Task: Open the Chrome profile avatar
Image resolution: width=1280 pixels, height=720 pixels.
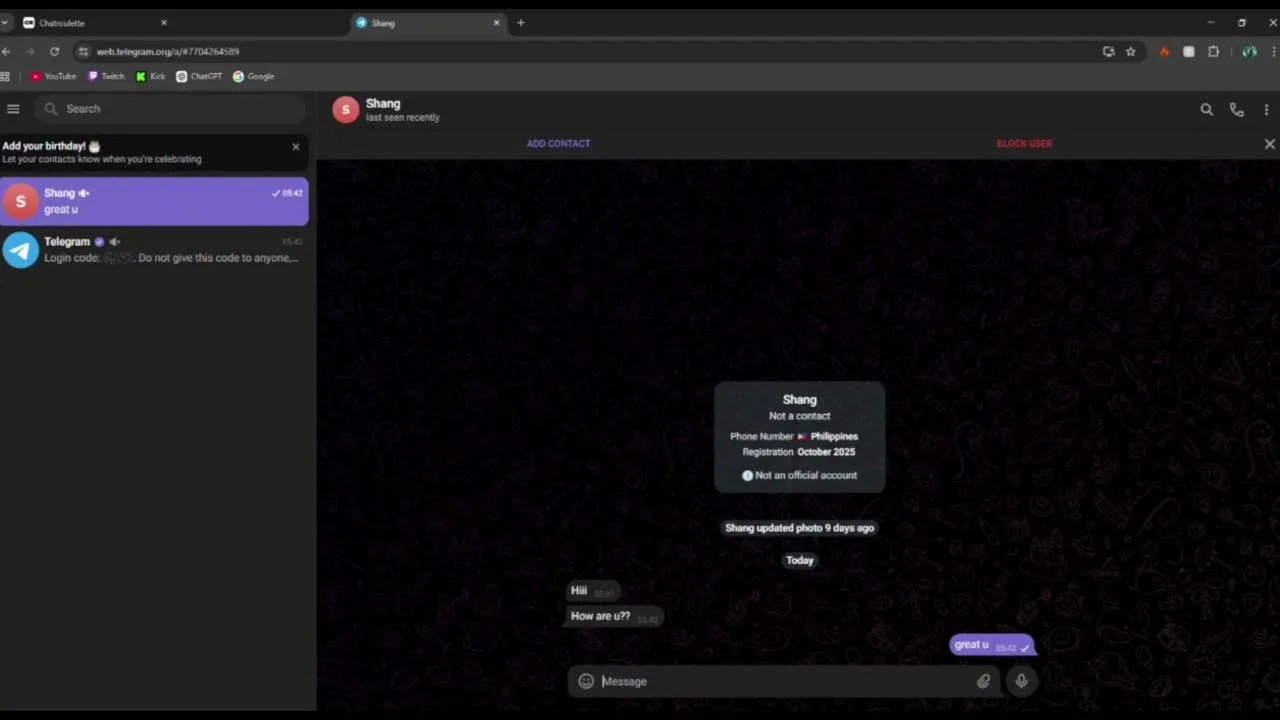Action: (x=1249, y=52)
